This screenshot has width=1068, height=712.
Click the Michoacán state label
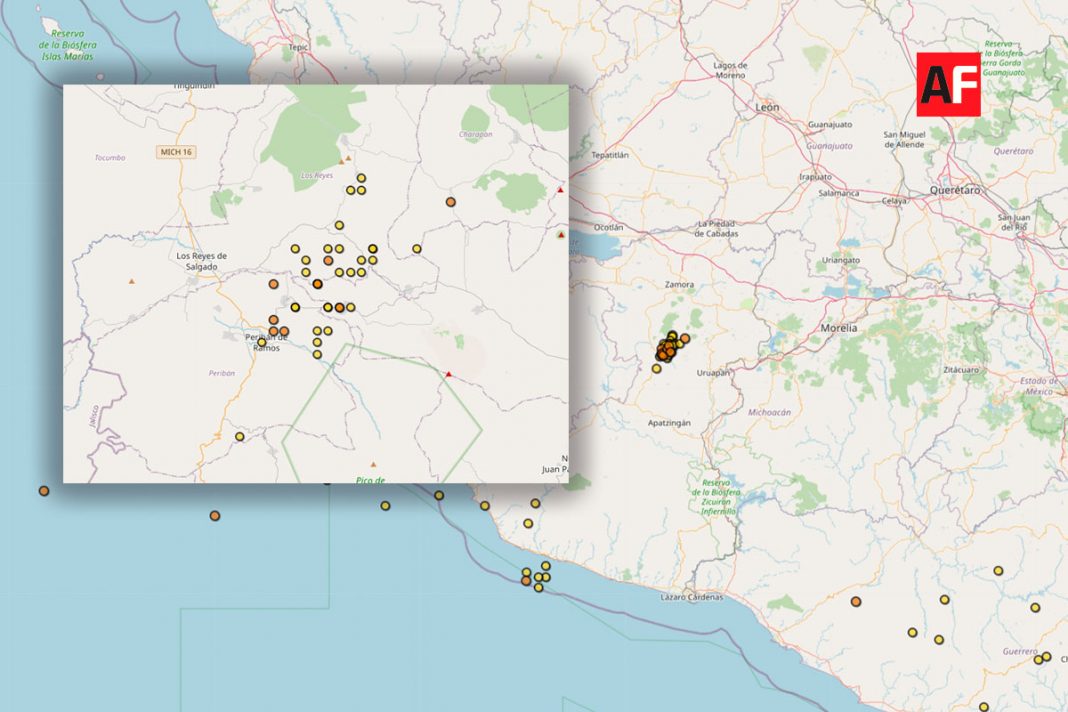(x=770, y=412)
